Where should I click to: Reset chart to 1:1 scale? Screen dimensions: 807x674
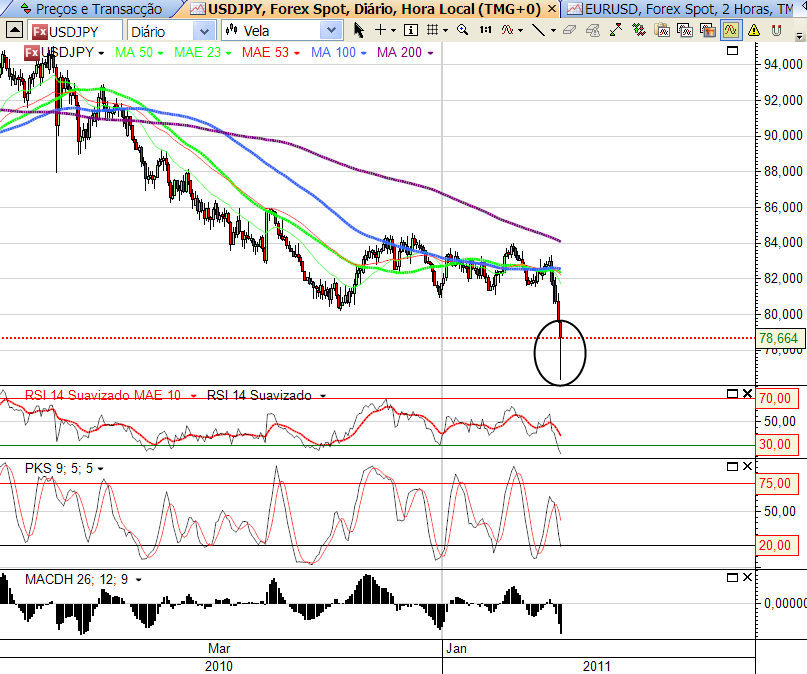pyautogui.click(x=485, y=30)
